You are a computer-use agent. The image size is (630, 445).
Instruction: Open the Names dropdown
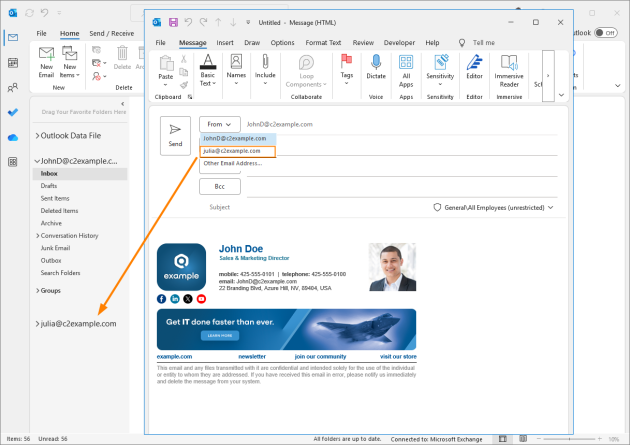[x=236, y=70]
